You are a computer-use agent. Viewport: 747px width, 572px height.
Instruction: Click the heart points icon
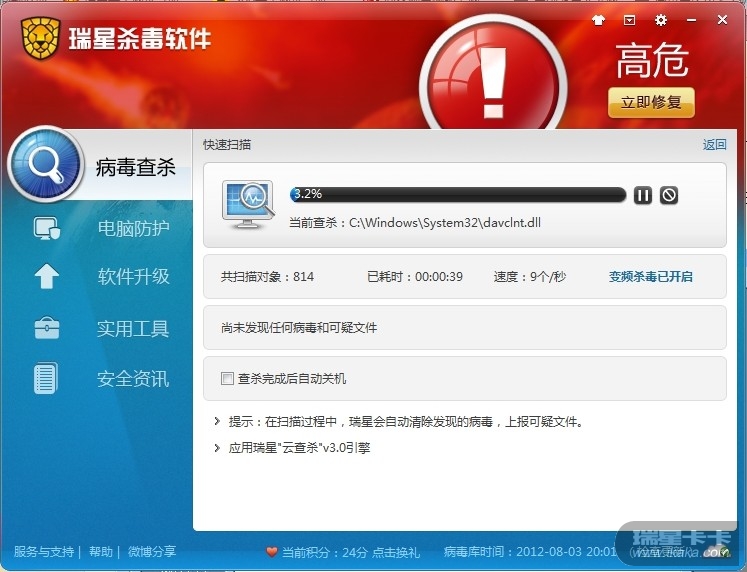[272, 552]
